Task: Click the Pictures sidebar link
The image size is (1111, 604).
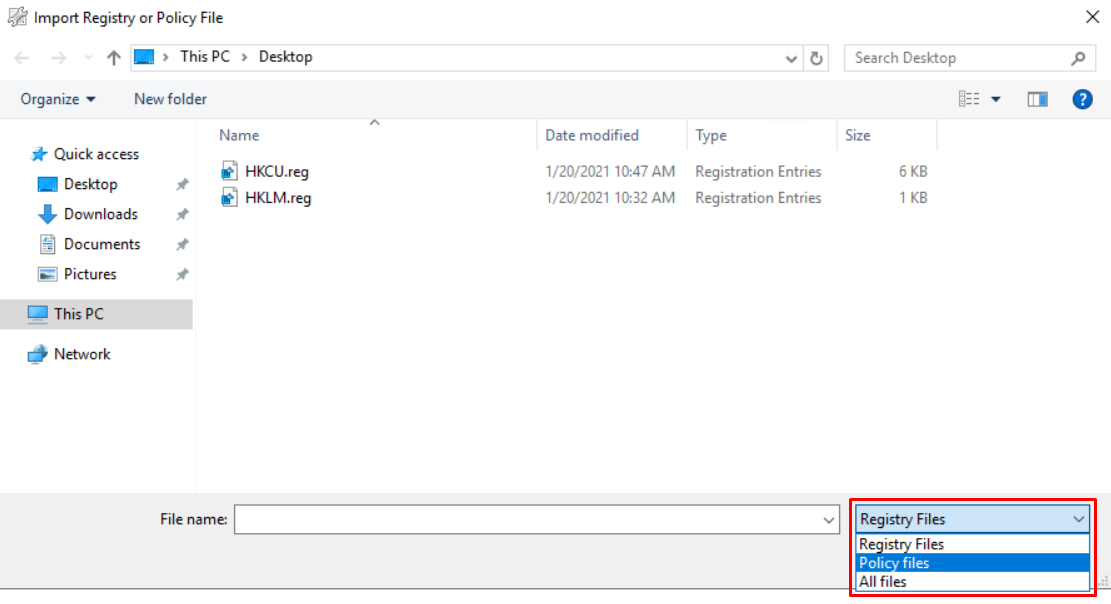Action: click(x=91, y=274)
